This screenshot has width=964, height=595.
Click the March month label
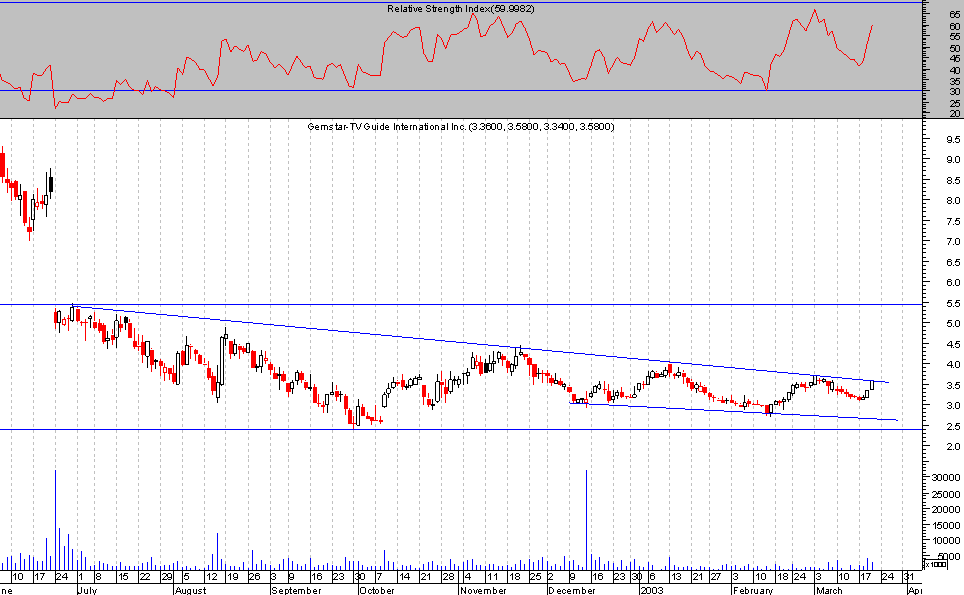(829, 590)
